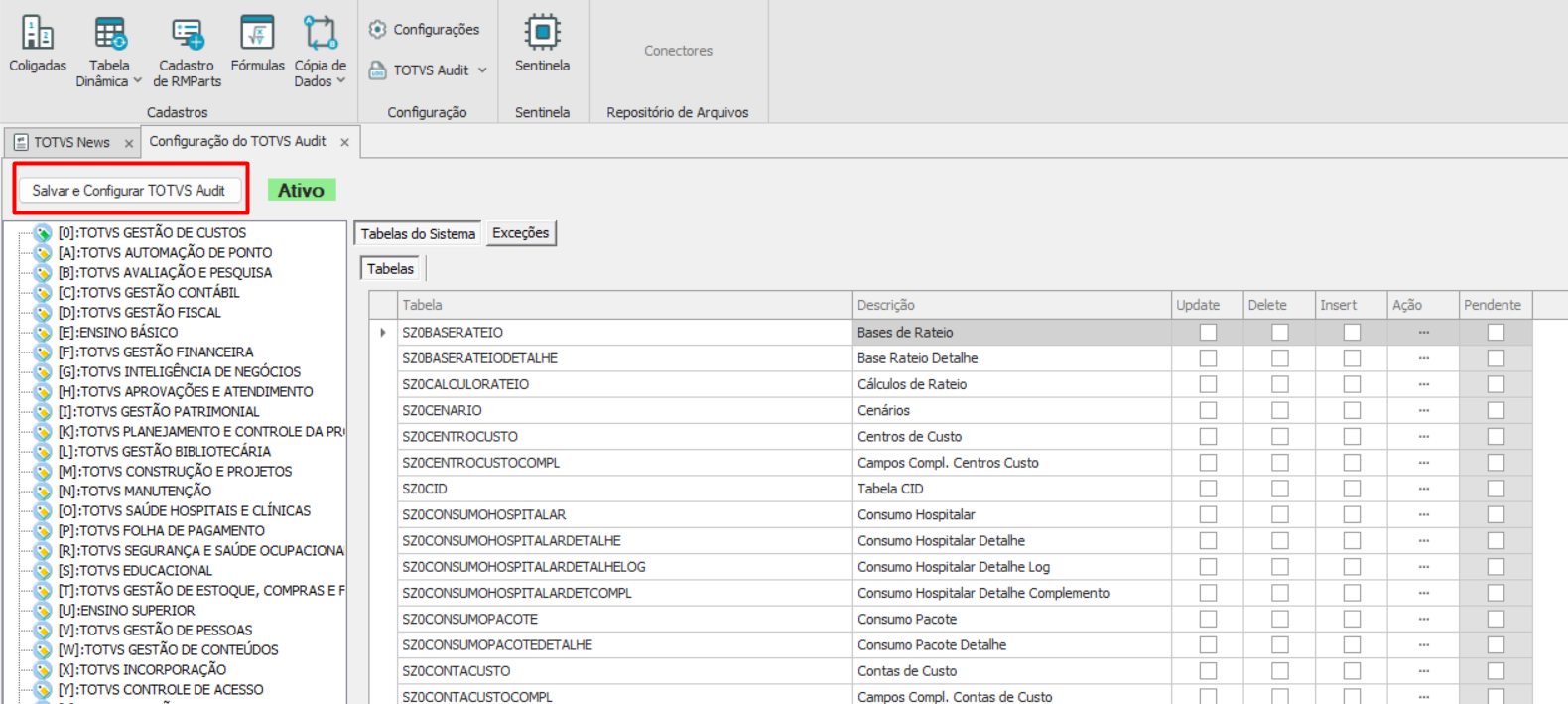The image size is (1568, 704).
Task: Click icon beside ENSINO SUPERIOR
Action: [43, 611]
